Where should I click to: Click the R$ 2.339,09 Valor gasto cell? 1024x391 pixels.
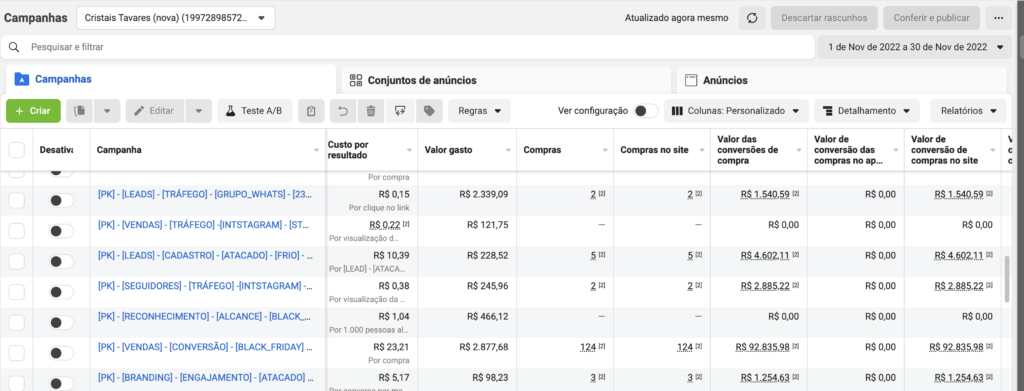click(x=484, y=194)
